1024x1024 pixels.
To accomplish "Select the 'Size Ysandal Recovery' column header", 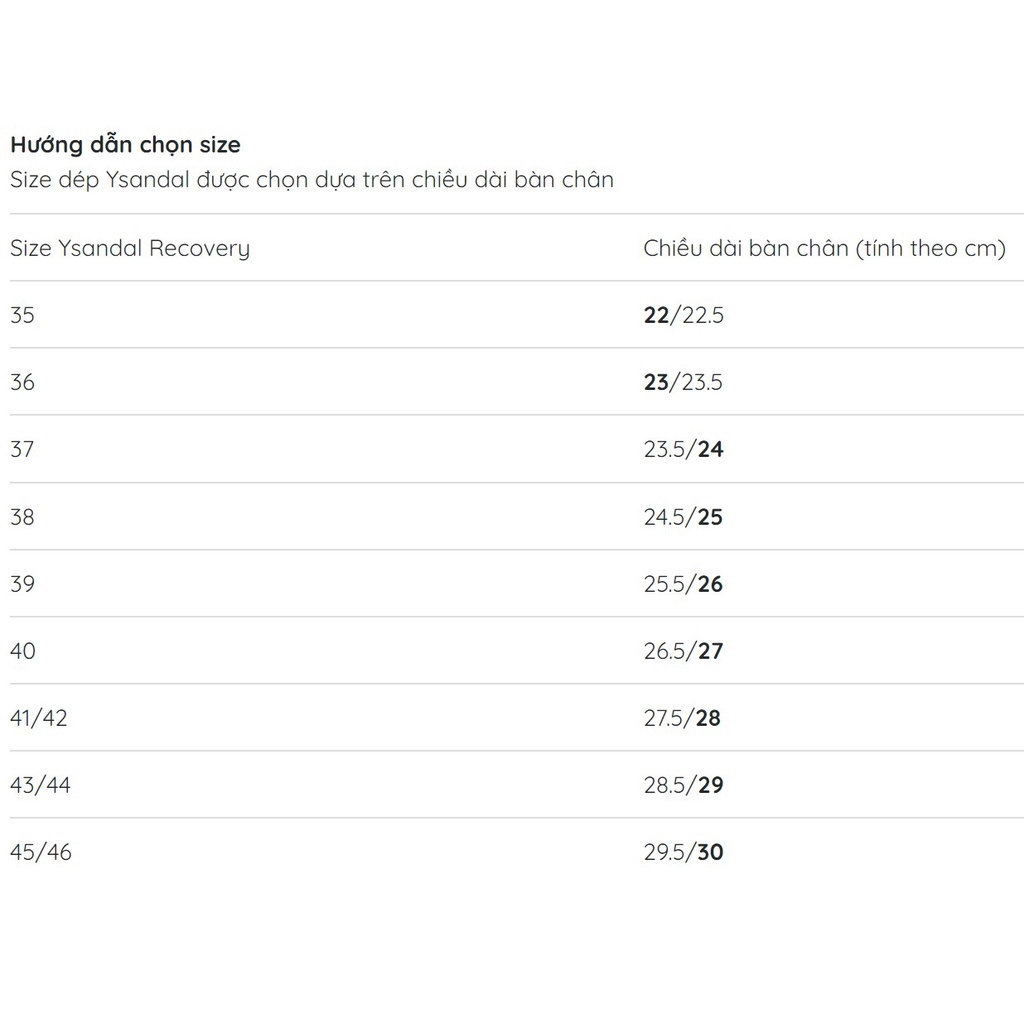I will [130, 248].
